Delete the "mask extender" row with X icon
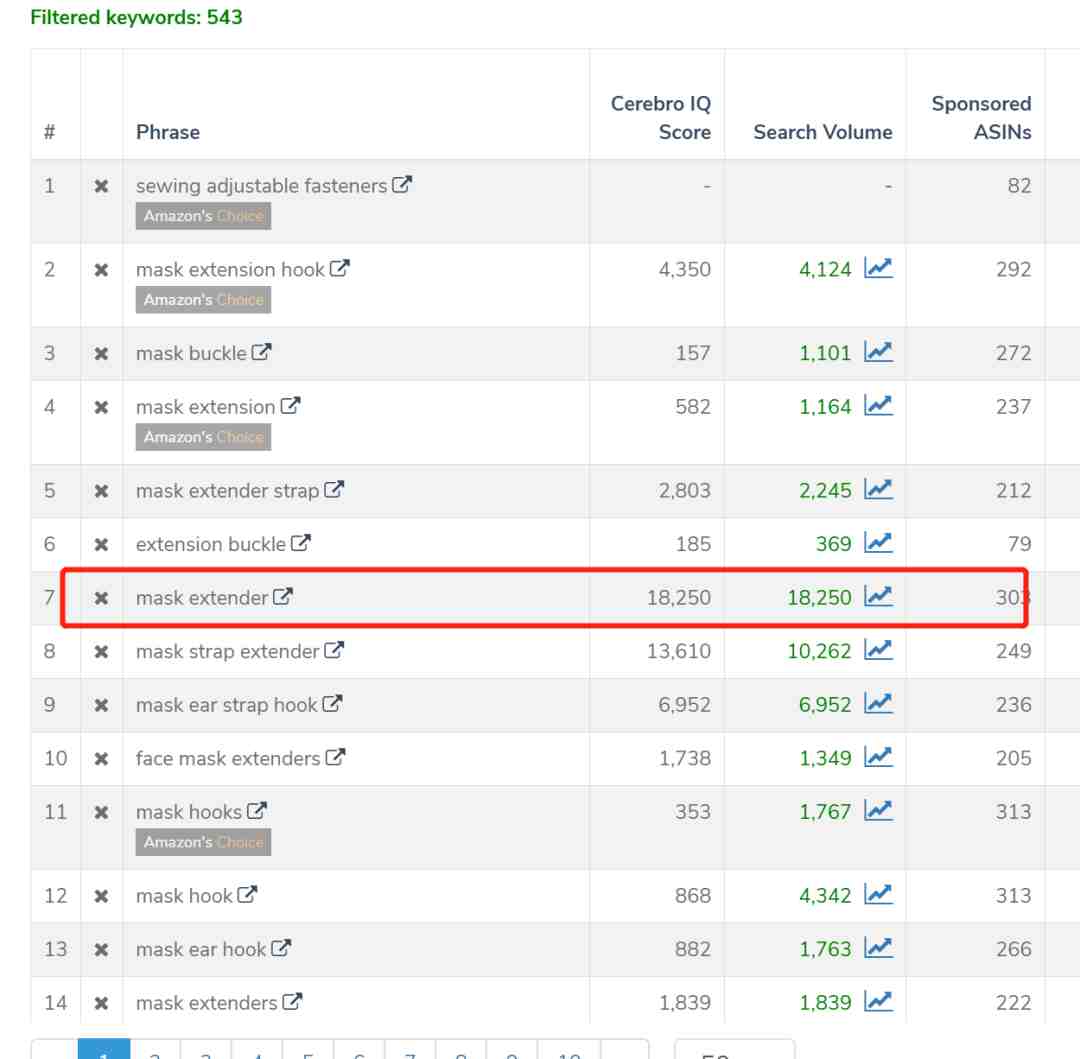Screen dimensions: 1080x1059 [x=101, y=598]
